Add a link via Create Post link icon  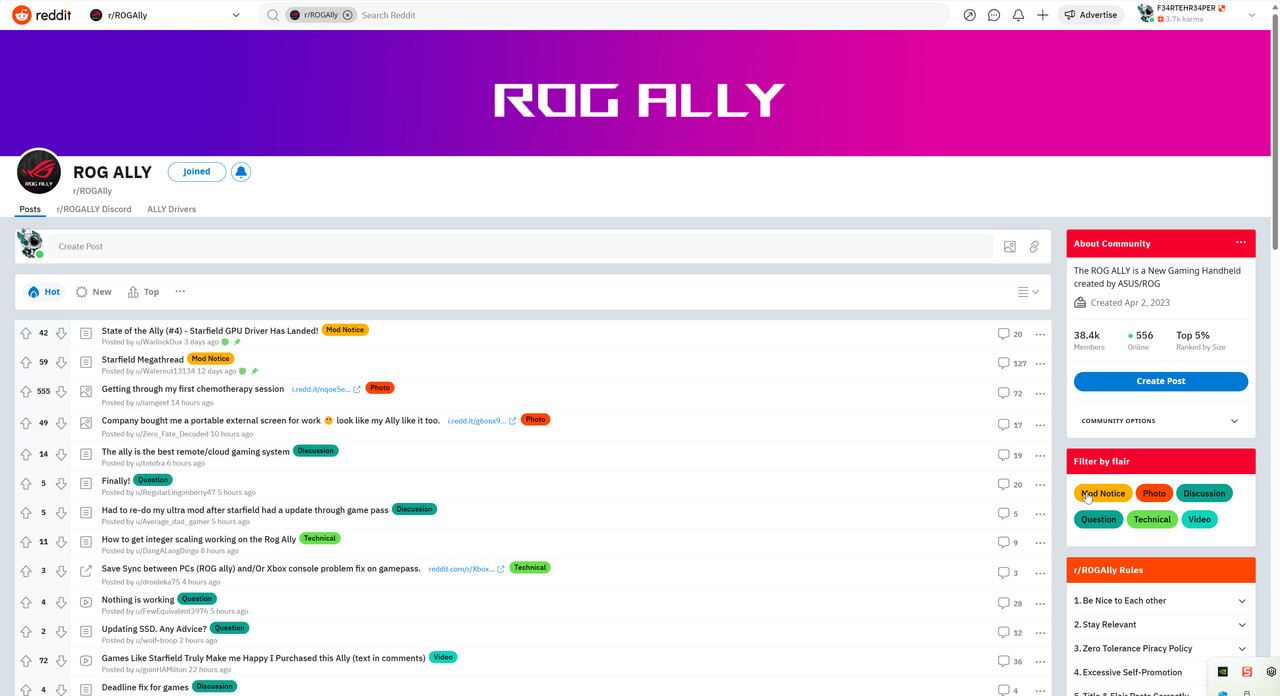pyautogui.click(x=1034, y=246)
